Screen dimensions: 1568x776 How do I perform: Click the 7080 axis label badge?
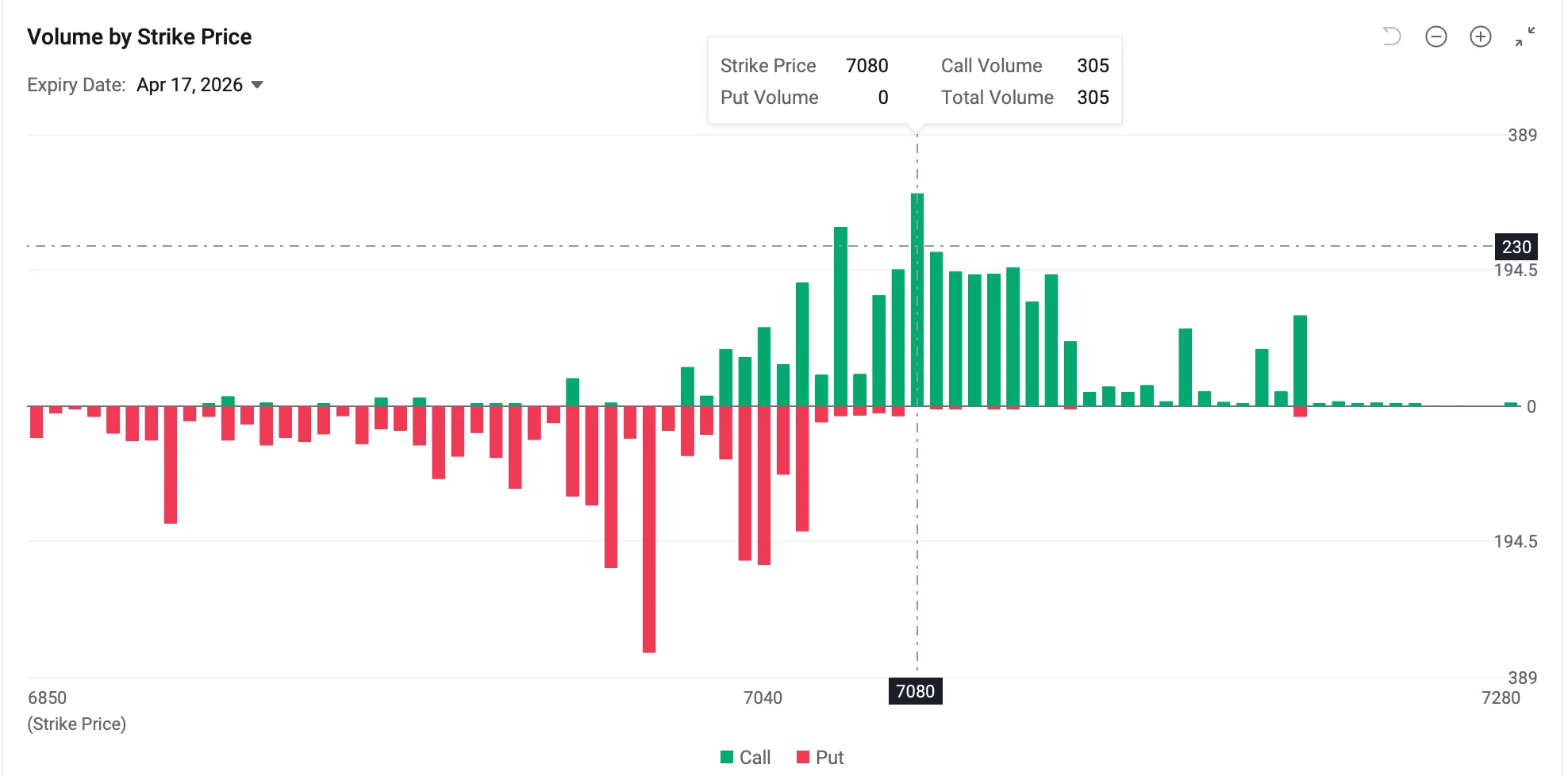click(916, 691)
